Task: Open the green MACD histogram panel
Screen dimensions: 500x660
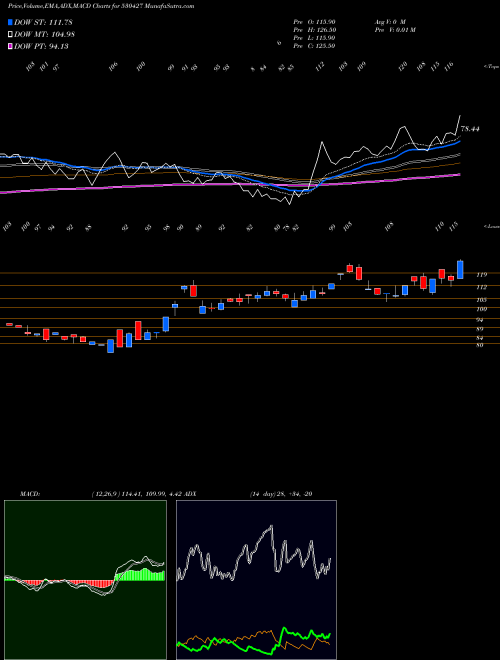Action: (85, 580)
